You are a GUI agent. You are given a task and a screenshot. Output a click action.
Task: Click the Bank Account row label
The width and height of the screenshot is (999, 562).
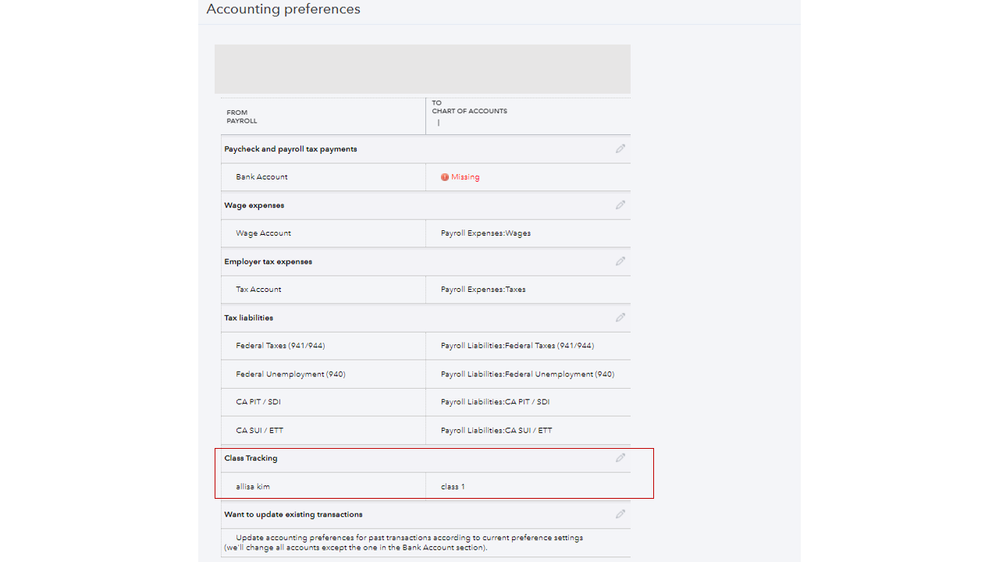(x=262, y=177)
